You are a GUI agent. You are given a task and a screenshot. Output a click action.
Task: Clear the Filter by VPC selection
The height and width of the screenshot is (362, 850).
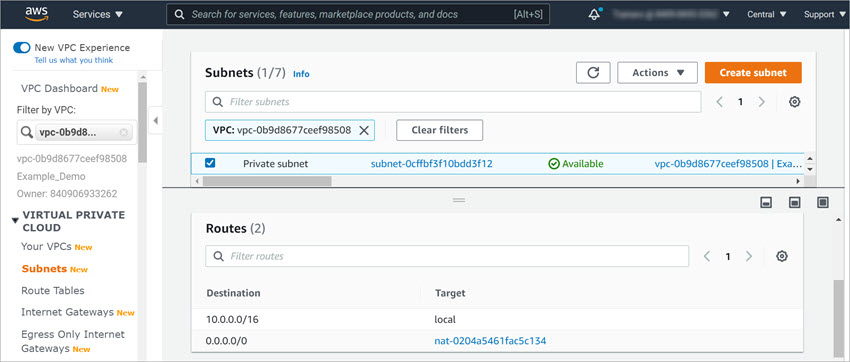coord(124,133)
